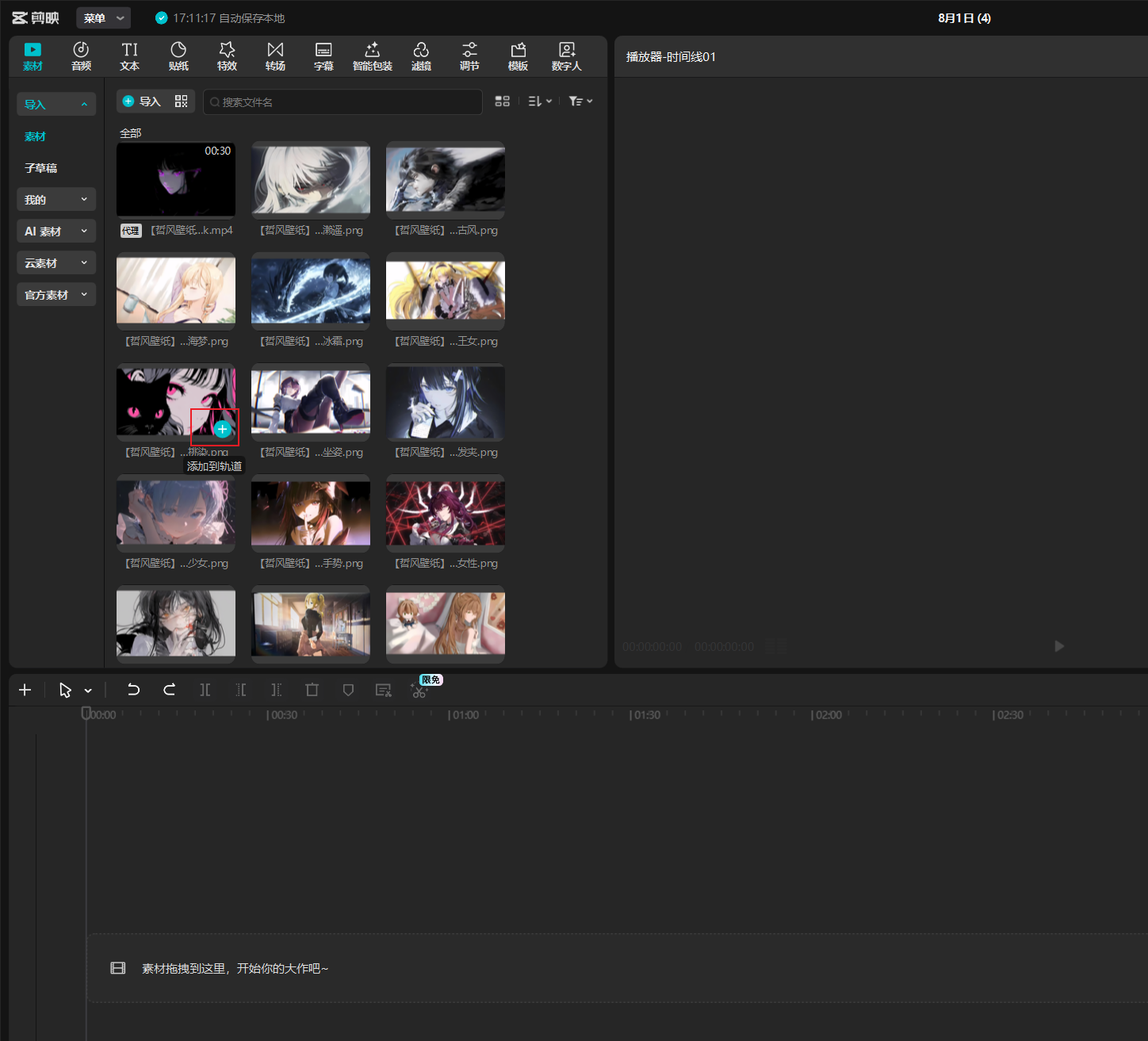Click the add-to-track plus button on thumbnail
1148x1041 pixels.
223,429
